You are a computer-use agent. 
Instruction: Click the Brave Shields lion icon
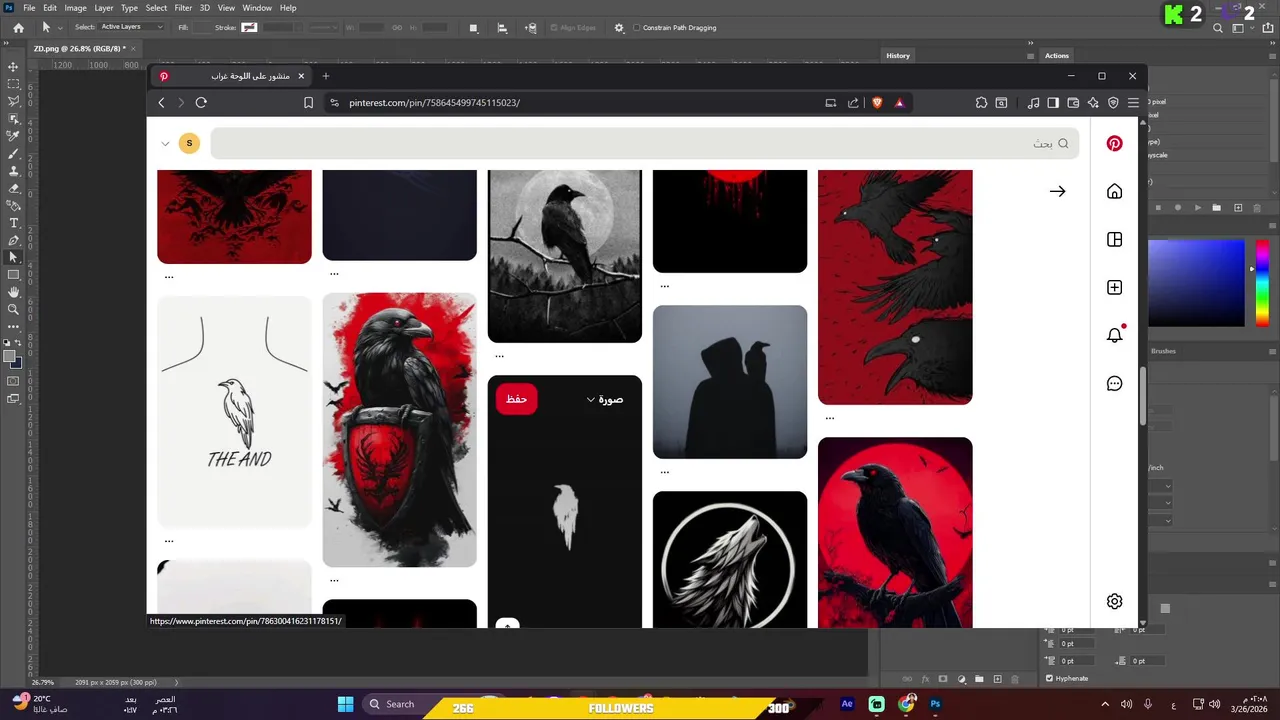click(877, 103)
